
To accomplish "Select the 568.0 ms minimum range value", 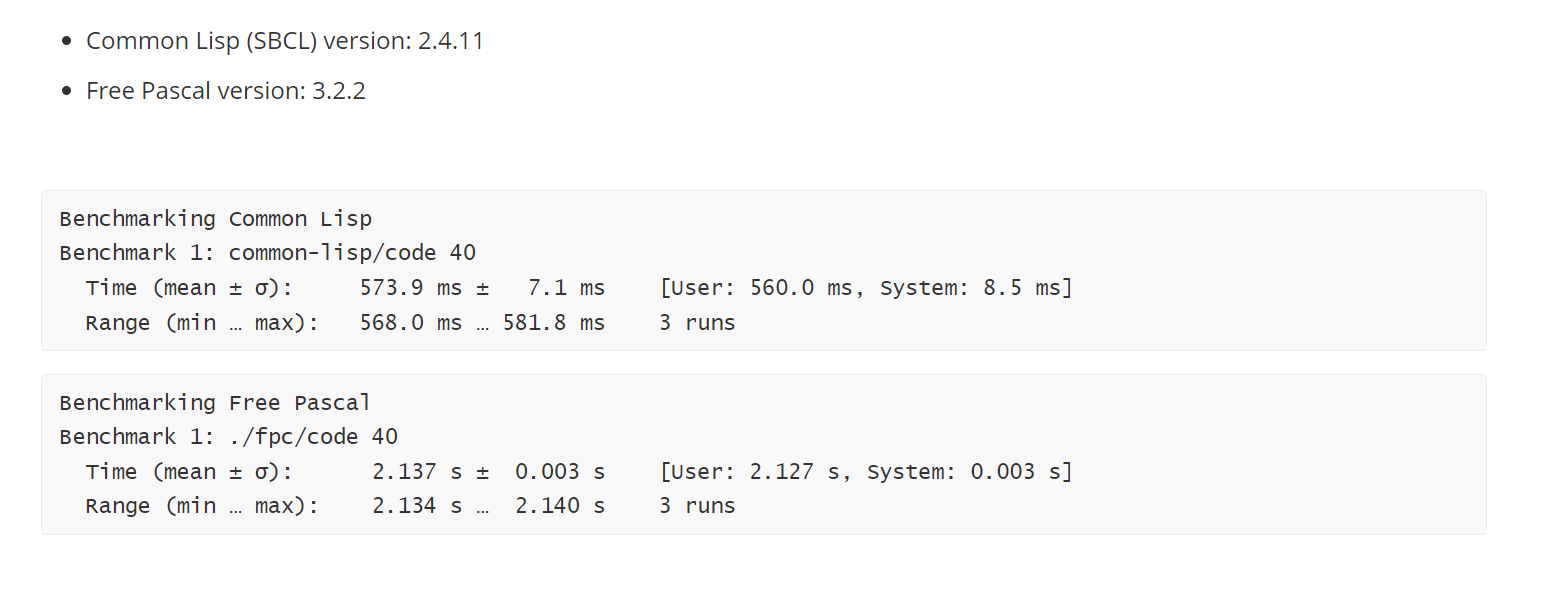I will pos(410,323).
